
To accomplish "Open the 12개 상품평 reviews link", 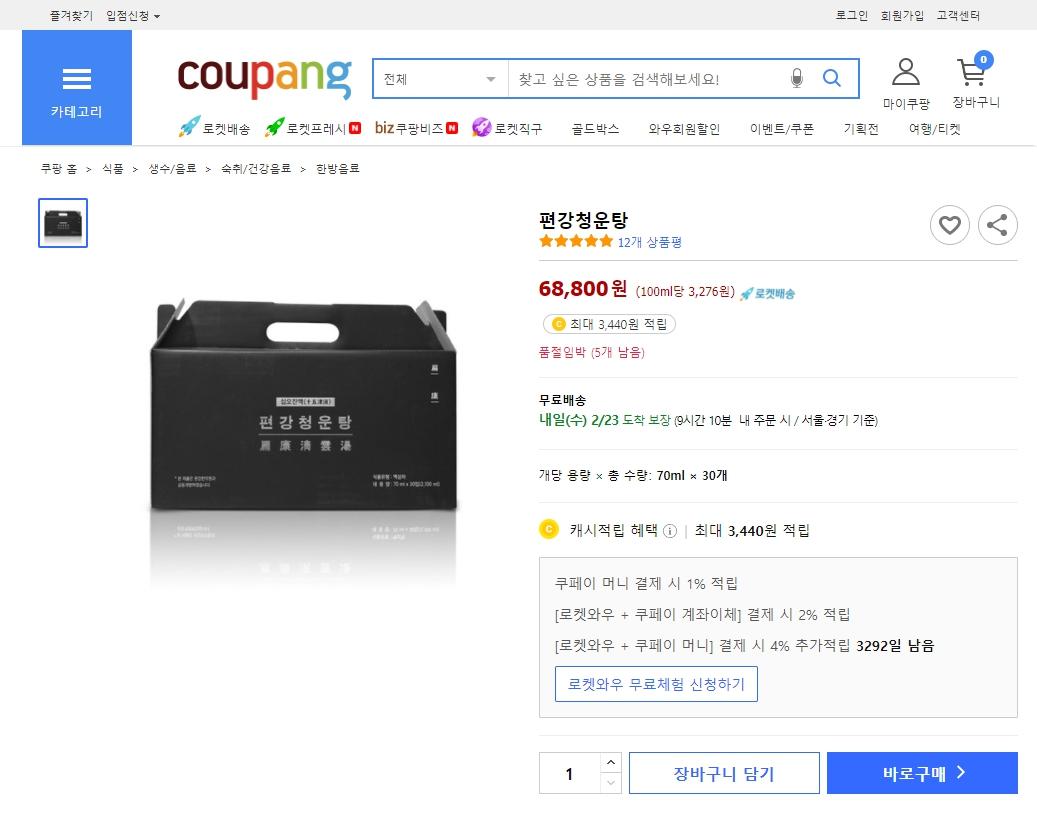I will pos(649,242).
